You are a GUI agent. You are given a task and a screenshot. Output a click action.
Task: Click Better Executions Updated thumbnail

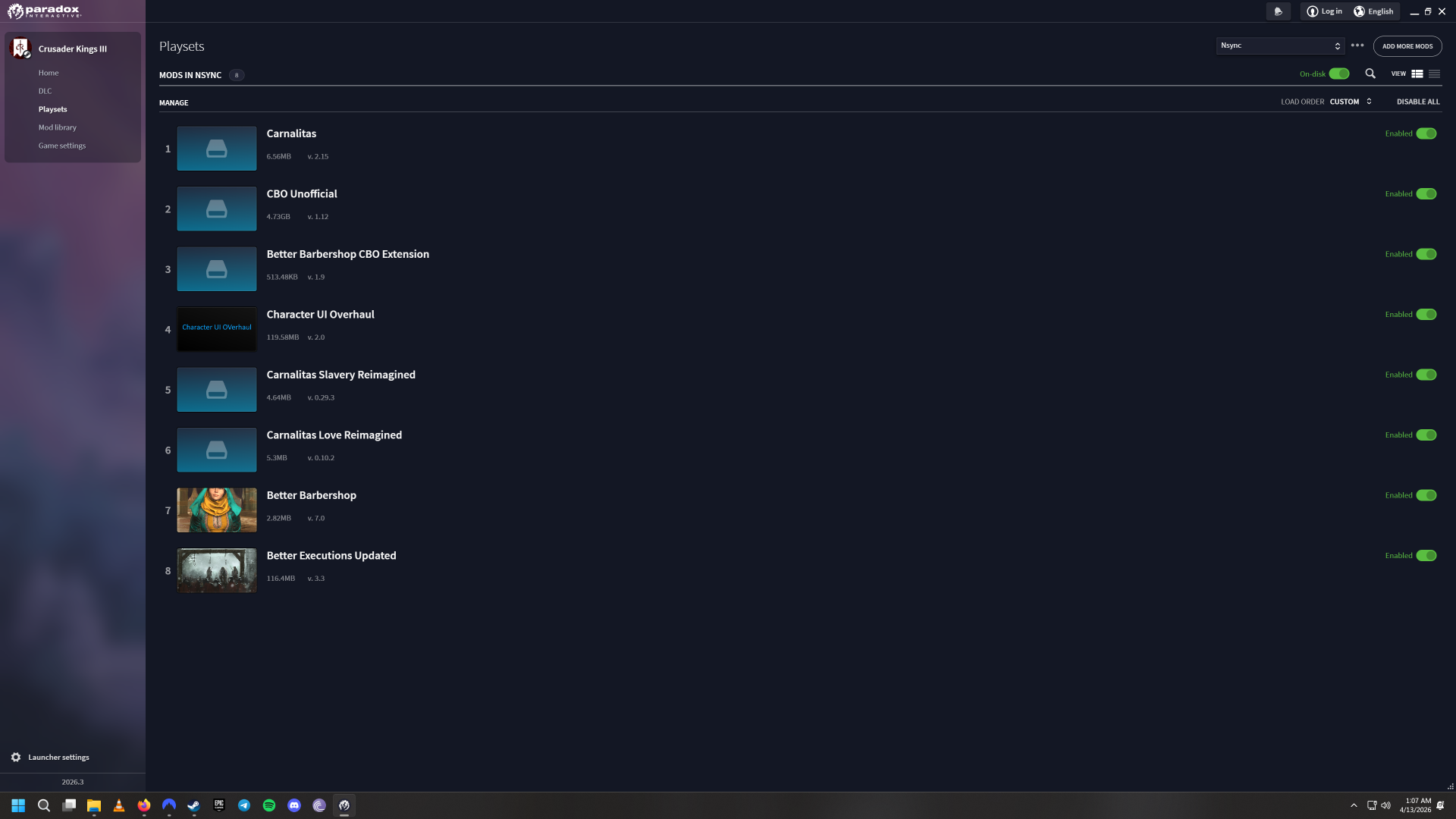[217, 570]
